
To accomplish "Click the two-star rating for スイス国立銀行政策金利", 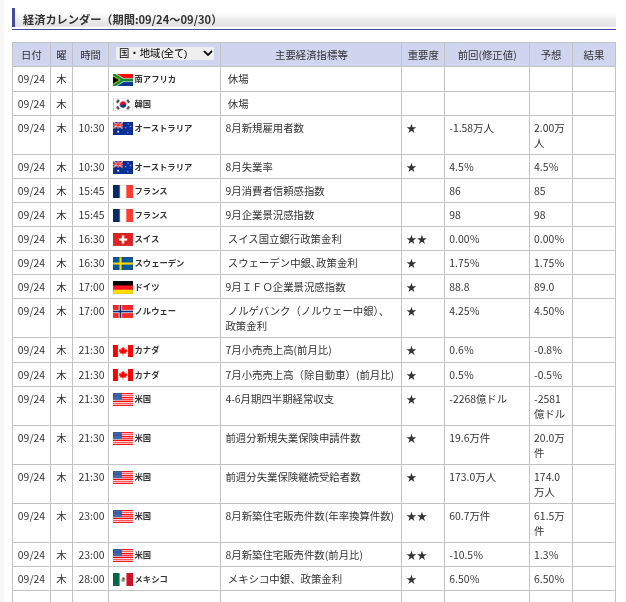I will click(x=417, y=240).
